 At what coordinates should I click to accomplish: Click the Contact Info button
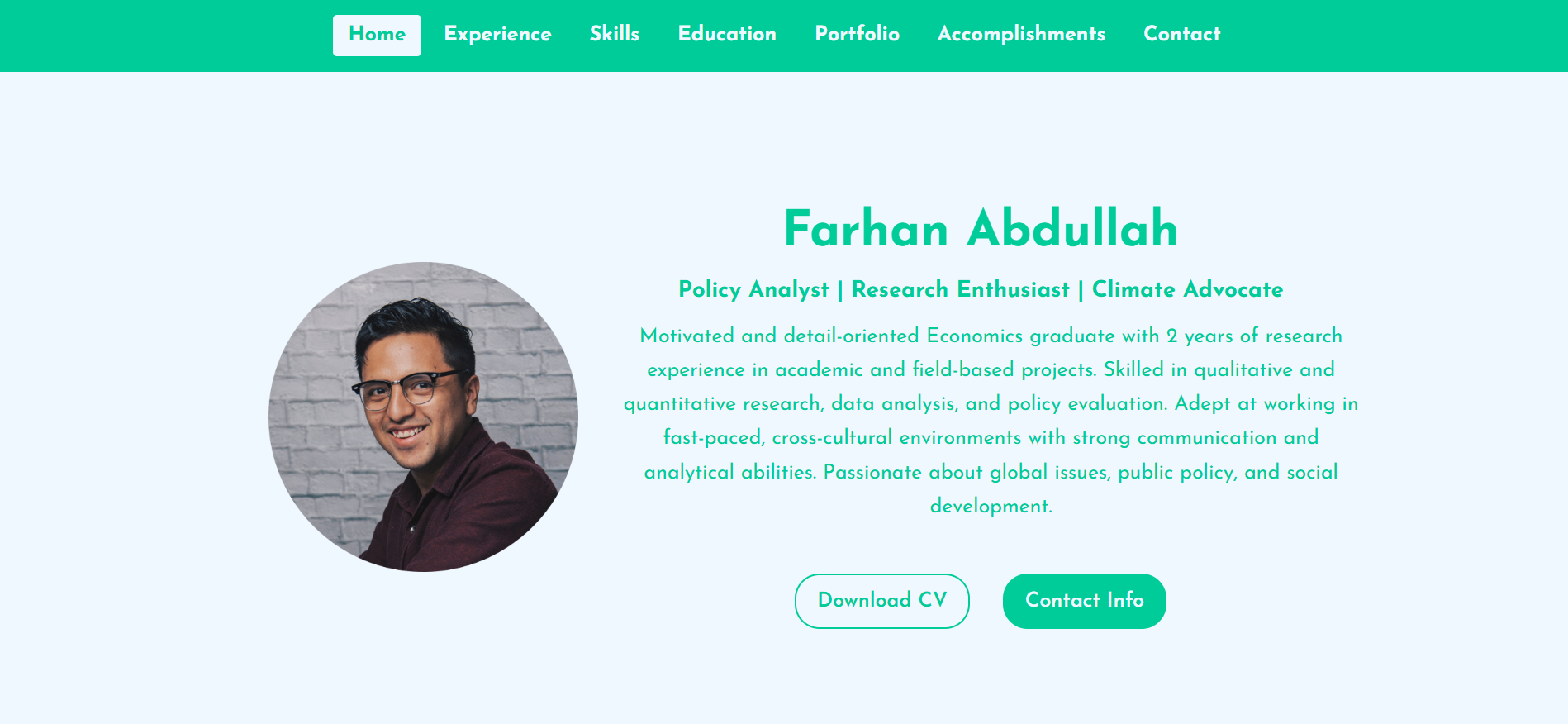(x=1084, y=601)
